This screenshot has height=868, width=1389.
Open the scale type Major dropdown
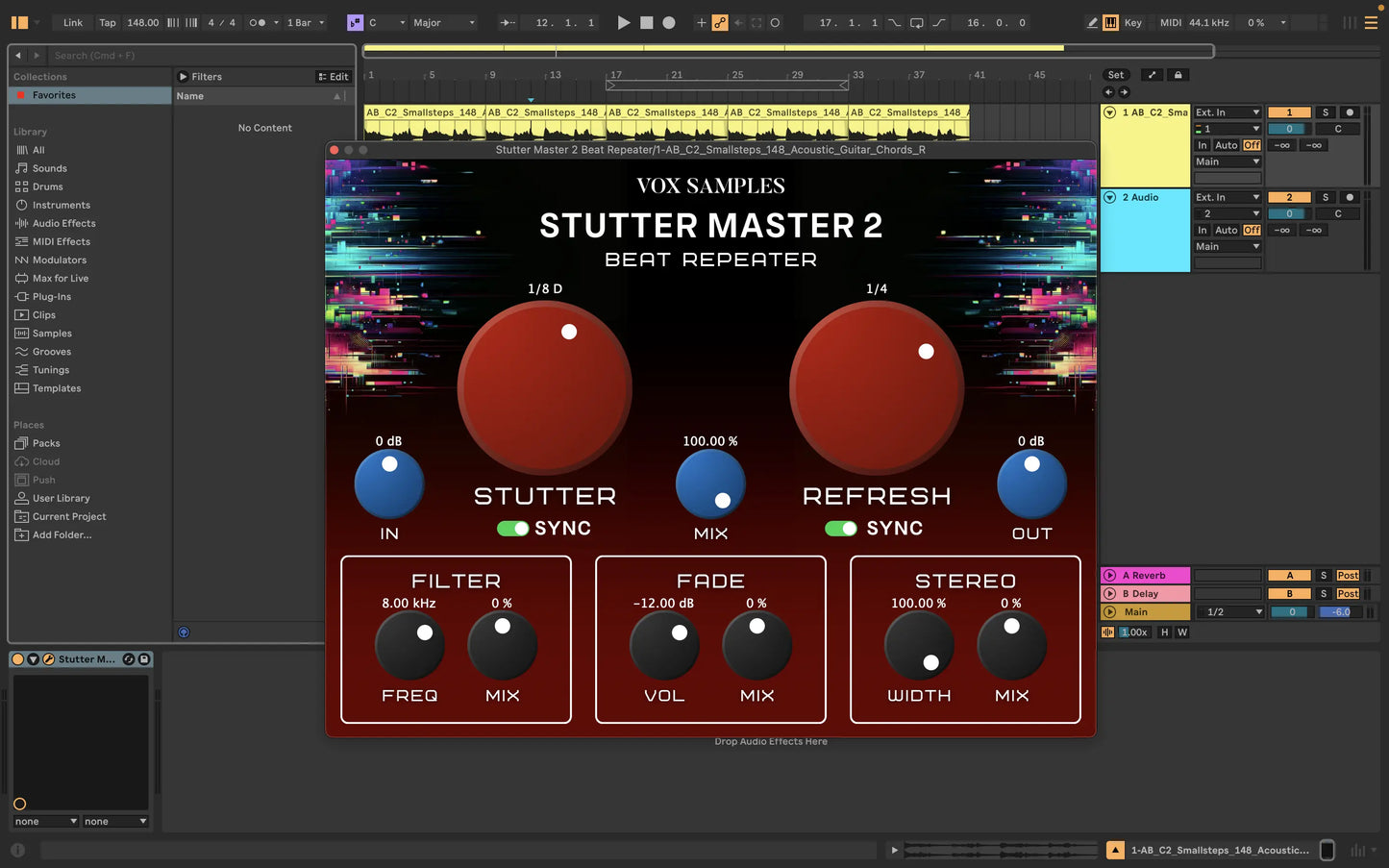click(x=444, y=22)
